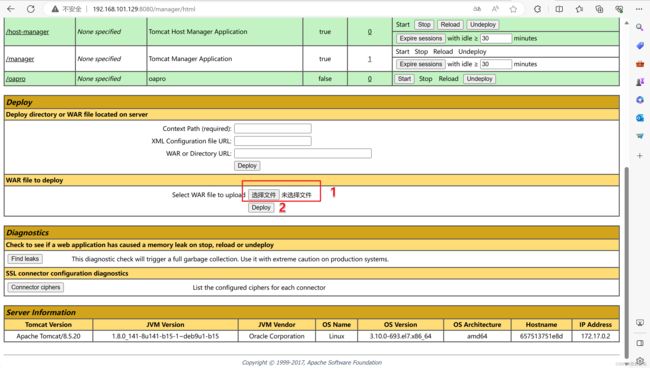Start the /oapro application
The image size is (650, 368).
pyautogui.click(x=404, y=79)
